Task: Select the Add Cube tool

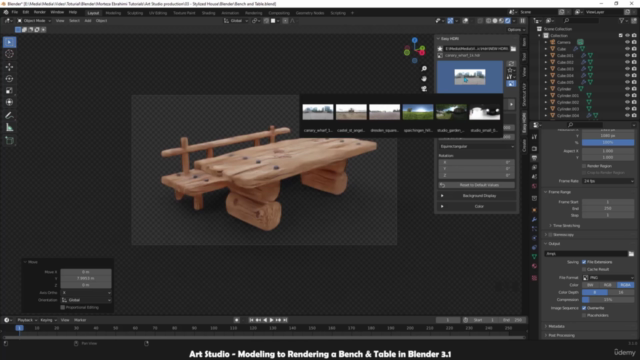Action: pos(9,141)
